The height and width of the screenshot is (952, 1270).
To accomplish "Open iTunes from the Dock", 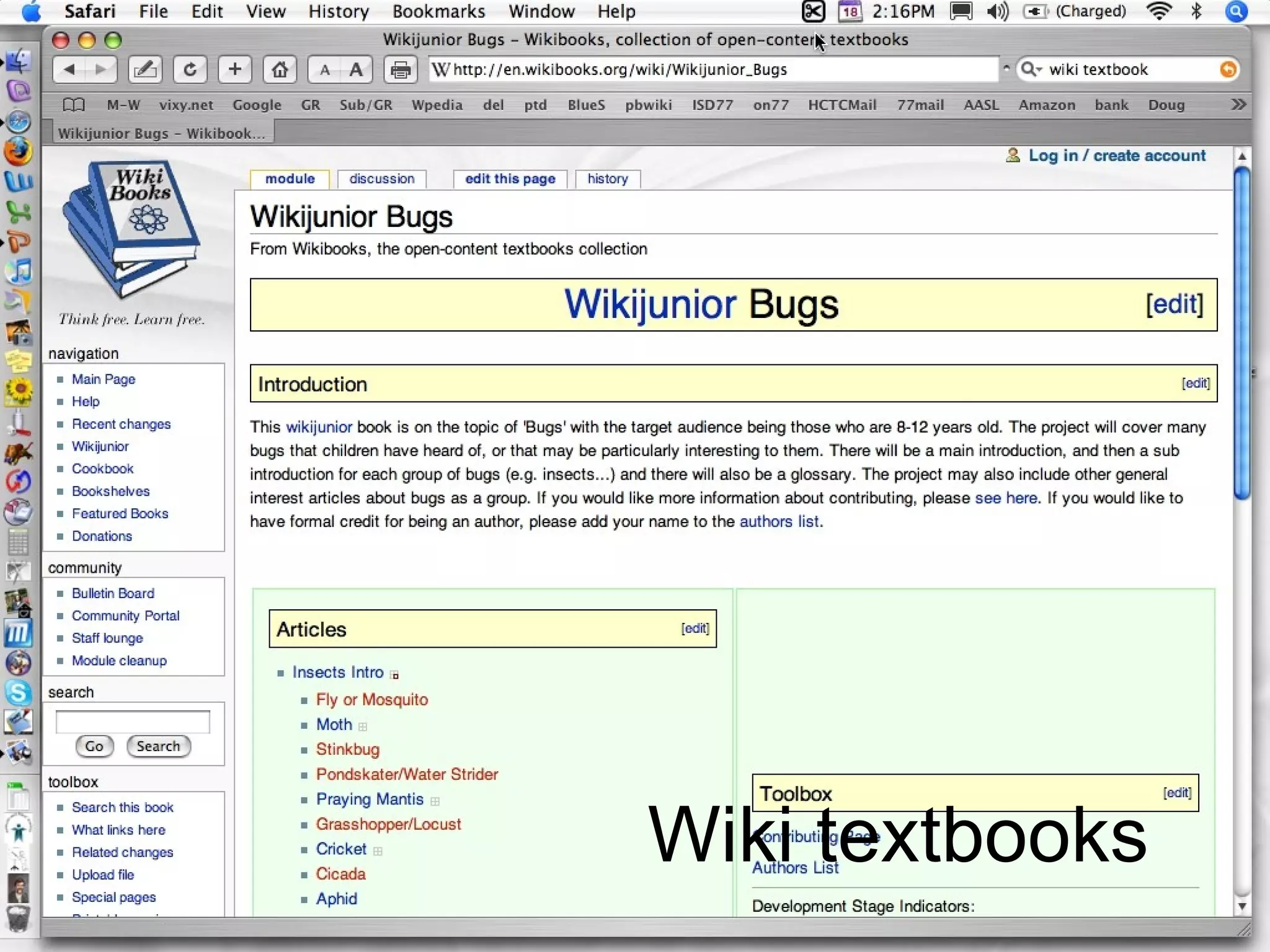I will pyautogui.click(x=19, y=271).
